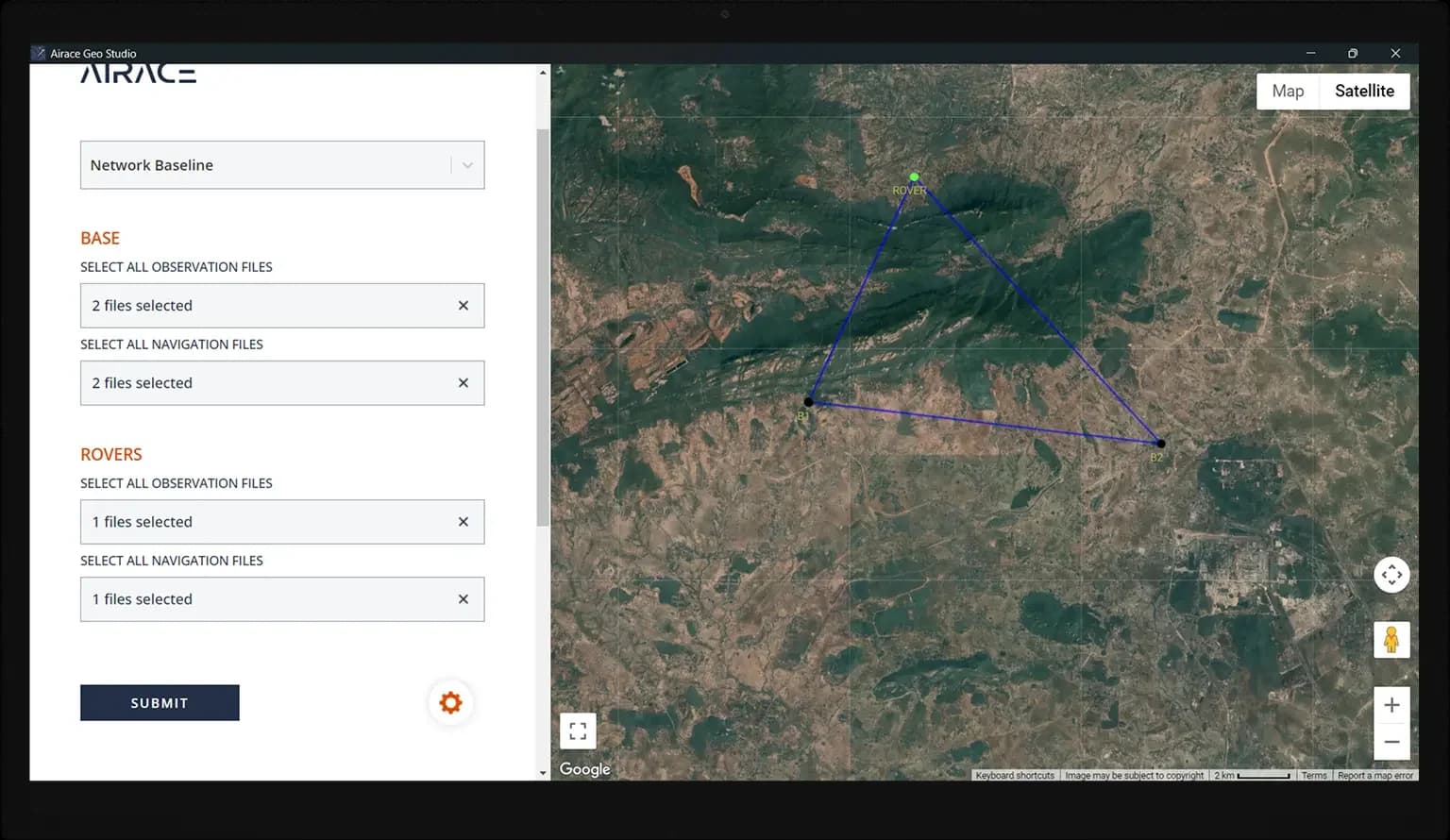Image resolution: width=1450 pixels, height=840 pixels.
Task: Open Report a map error link
Action: tap(1375, 776)
